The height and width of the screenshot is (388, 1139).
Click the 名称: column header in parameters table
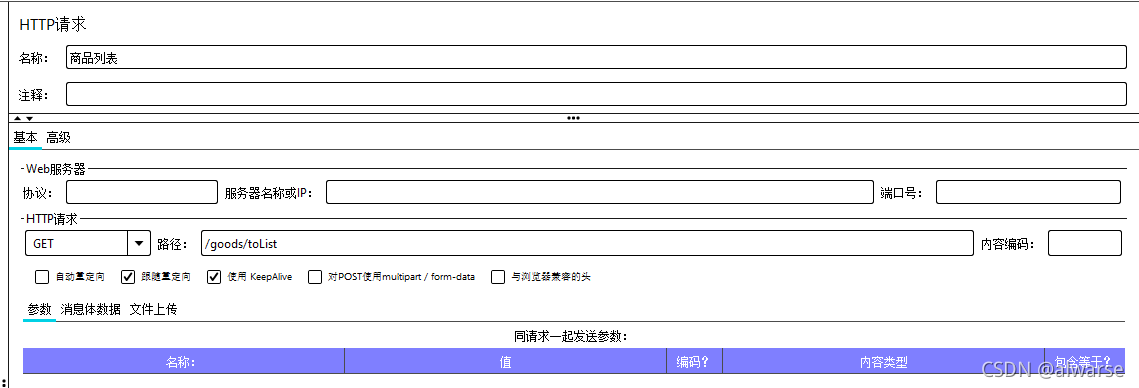(x=183, y=361)
